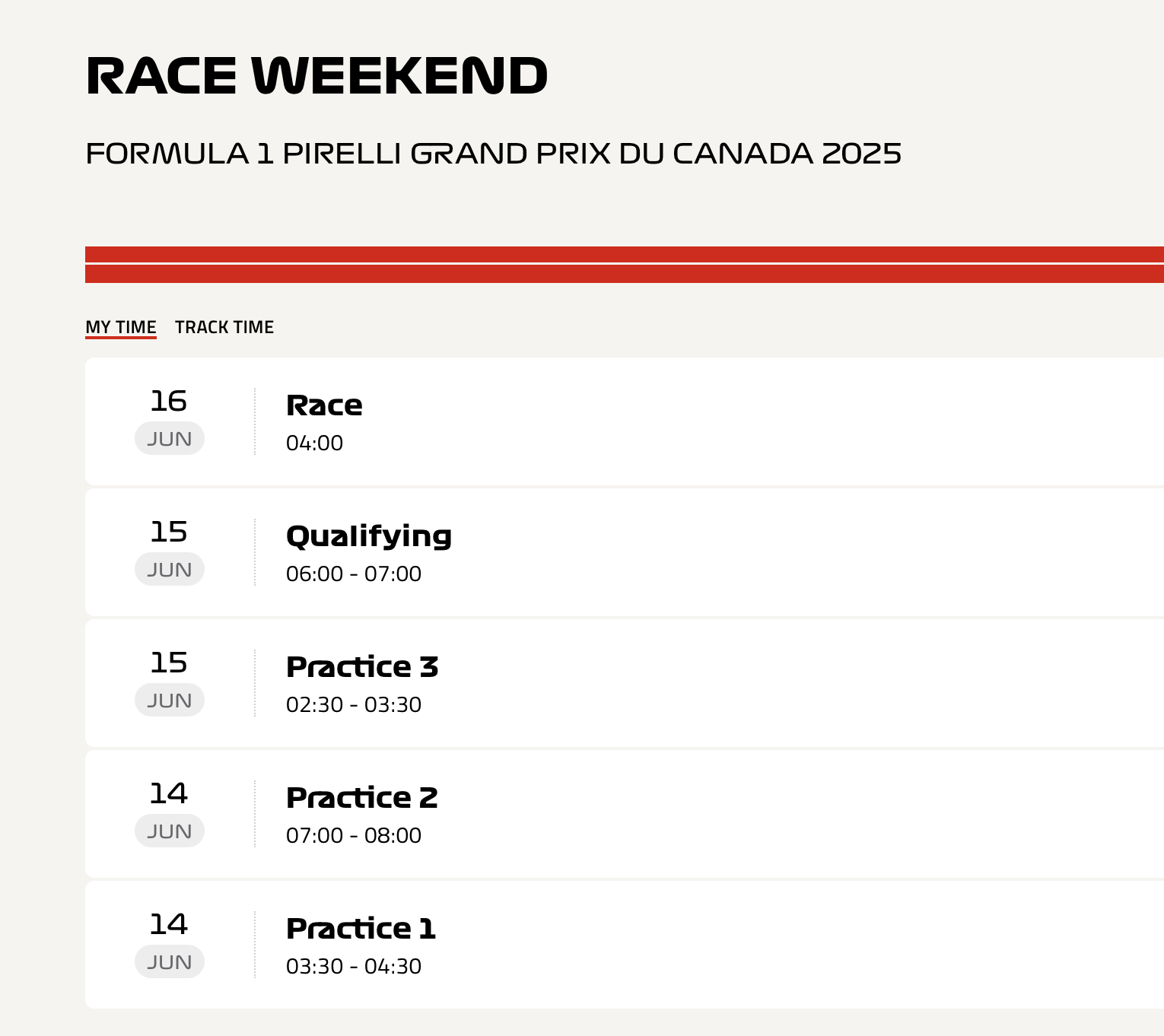1164x1036 pixels.
Task: Open the Race session card
Action: [x=625, y=421]
